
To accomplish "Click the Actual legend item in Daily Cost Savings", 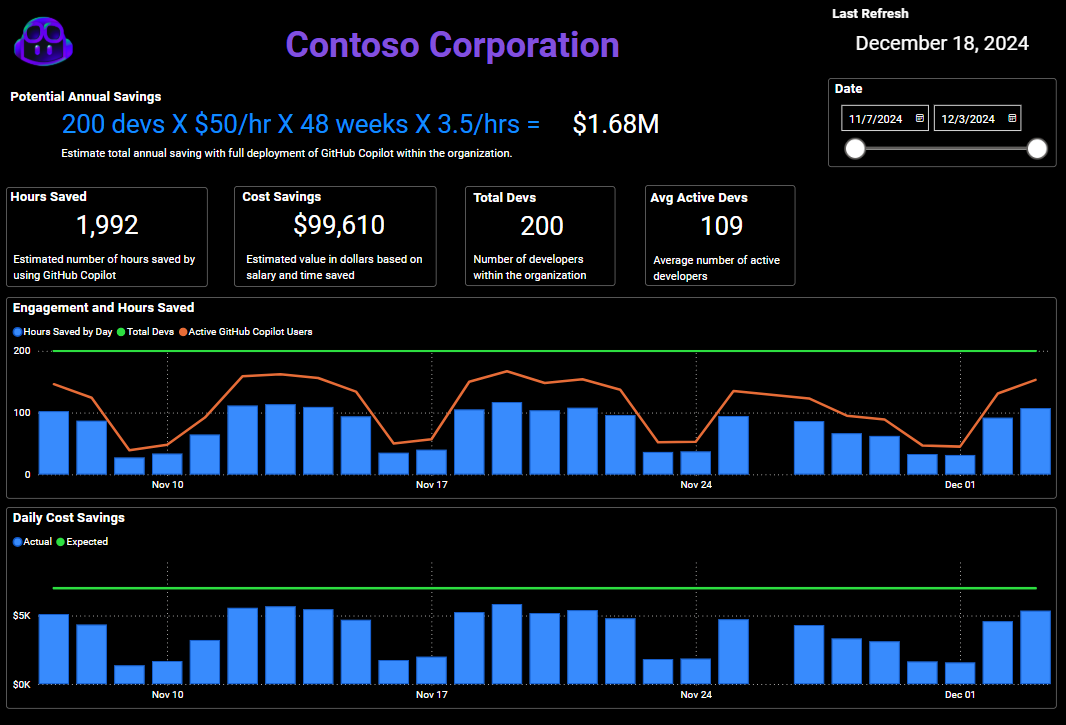I will coord(33,542).
